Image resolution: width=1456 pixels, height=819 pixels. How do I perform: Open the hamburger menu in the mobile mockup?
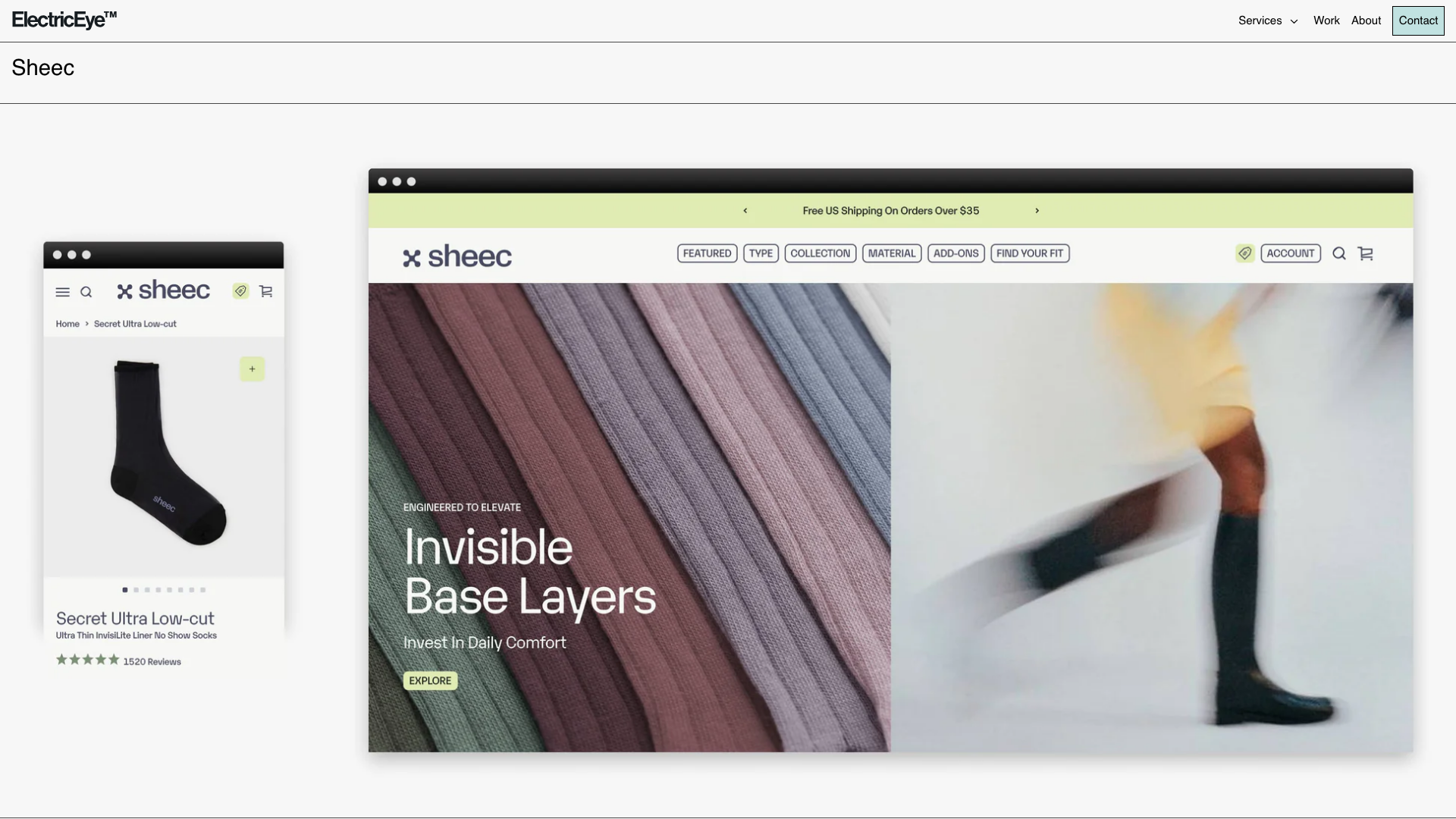(63, 292)
